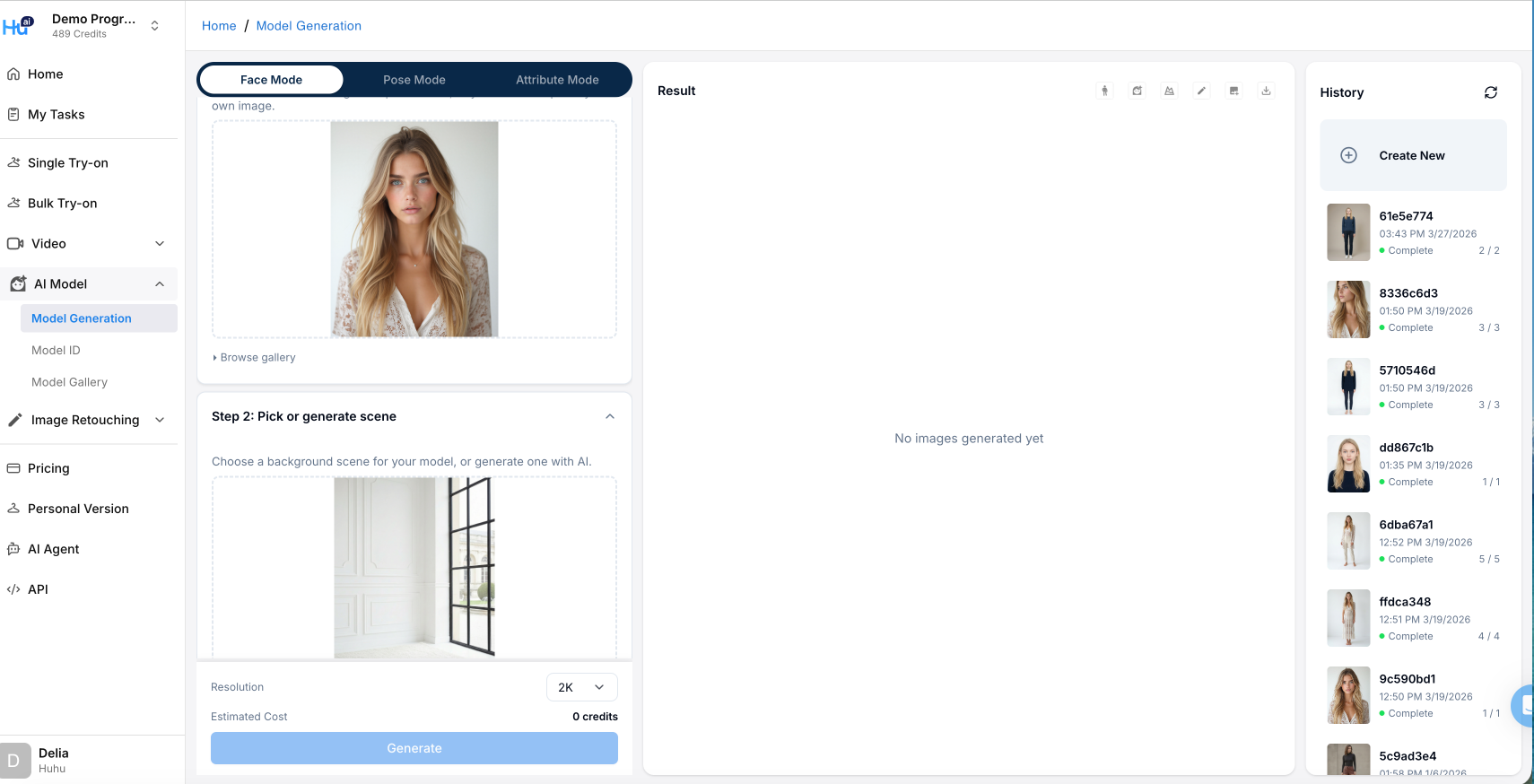Viewport: 1534px width, 784px height.
Task: Expand the Browse gallery disclosure
Action: coord(254,357)
